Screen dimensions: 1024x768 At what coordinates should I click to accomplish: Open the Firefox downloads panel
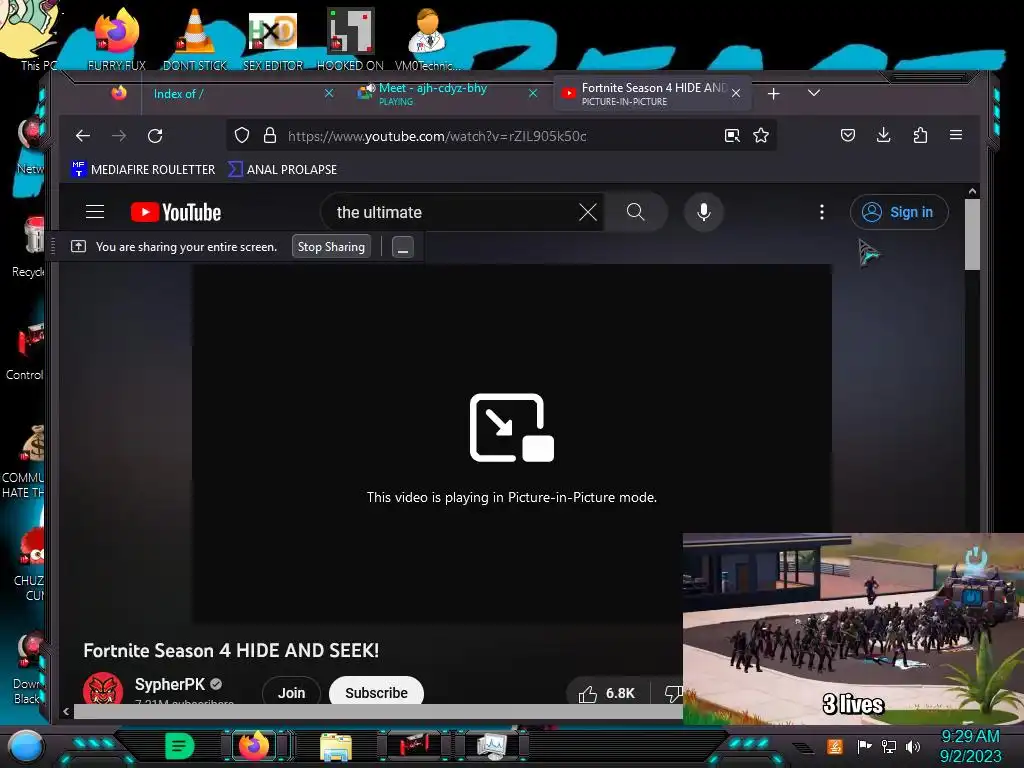[884, 135]
